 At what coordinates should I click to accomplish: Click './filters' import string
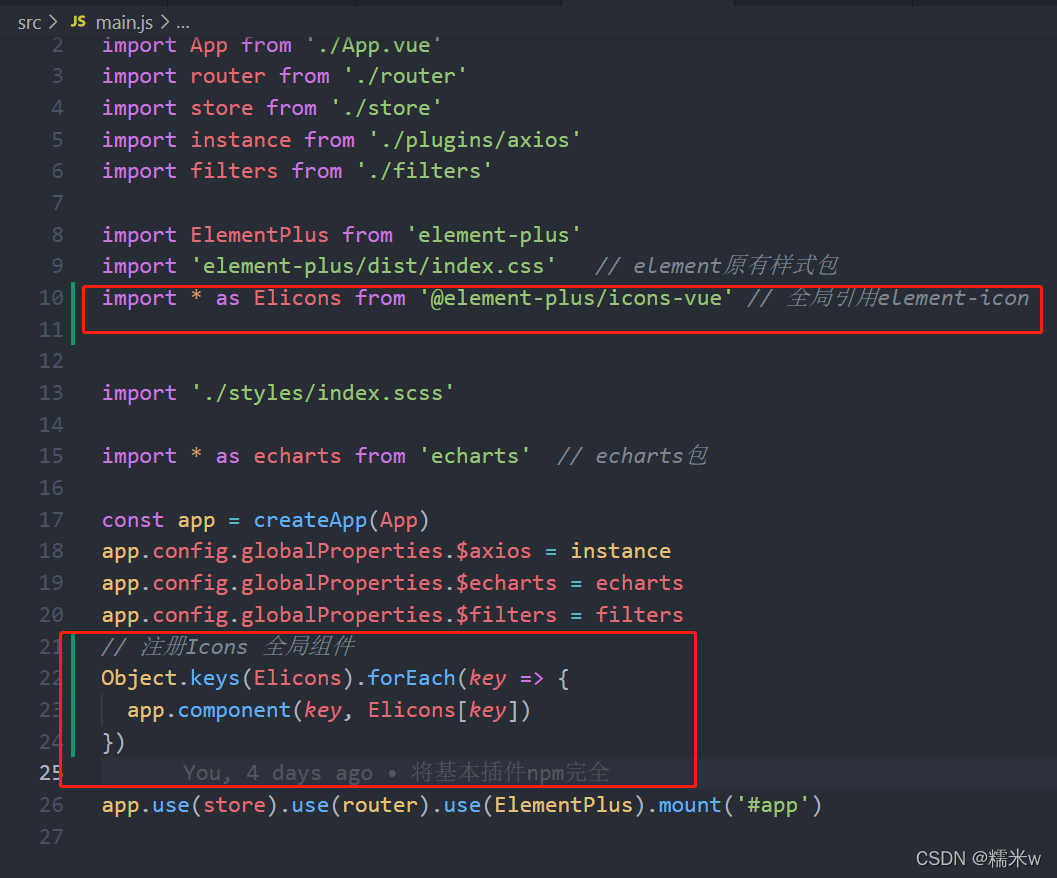(x=424, y=171)
